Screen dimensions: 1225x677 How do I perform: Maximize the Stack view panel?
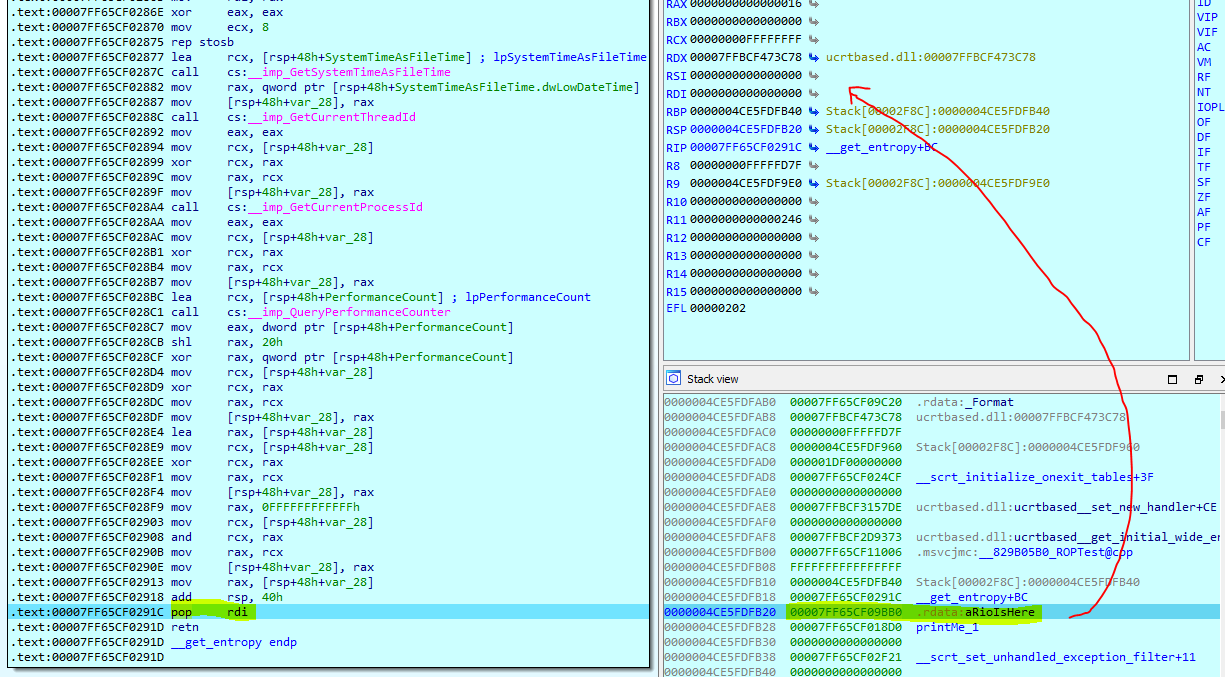(1173, 380)
